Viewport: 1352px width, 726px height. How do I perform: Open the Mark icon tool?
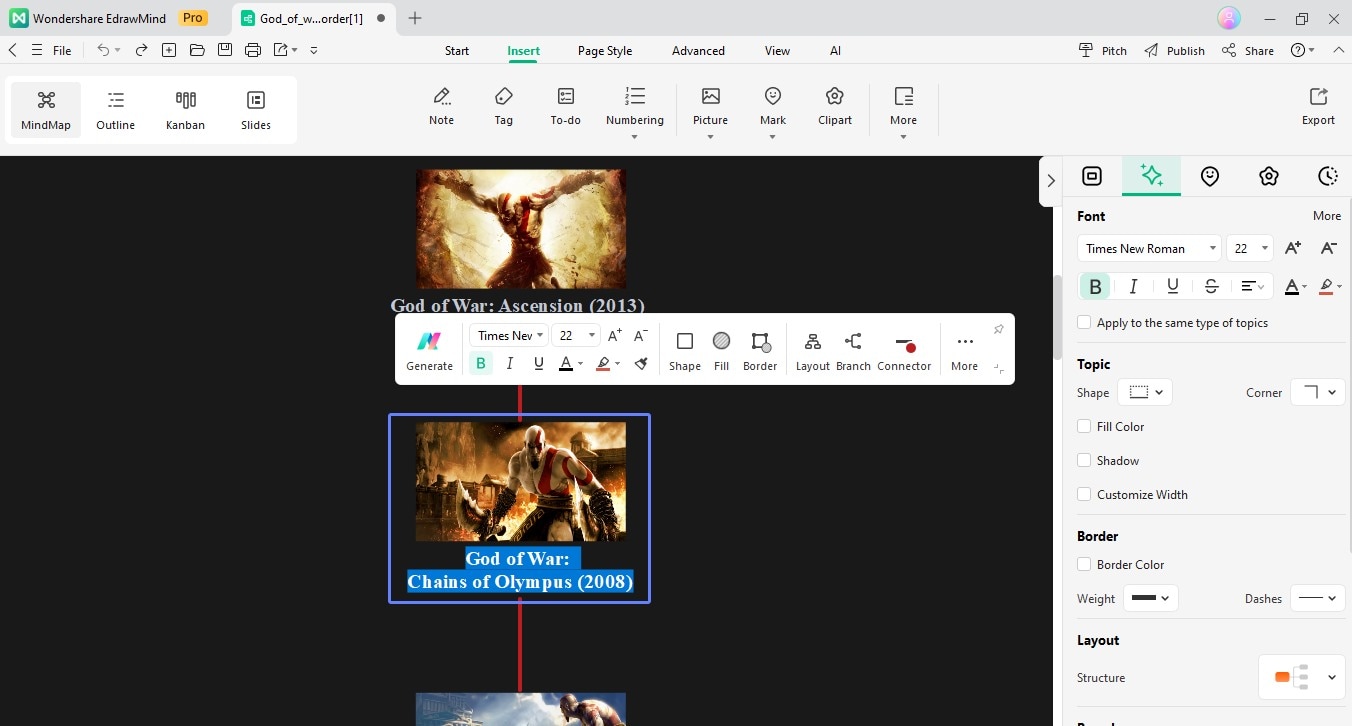(x=772, y=110)
